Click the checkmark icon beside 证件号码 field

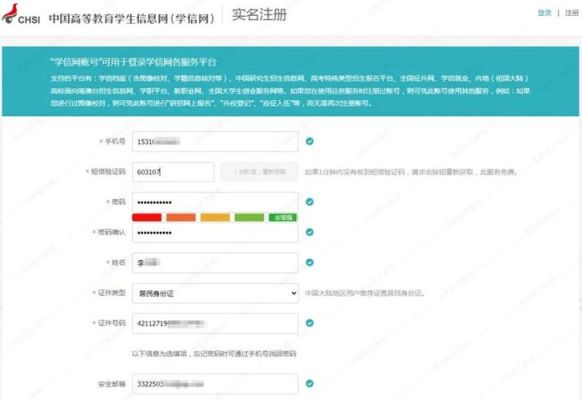pyautogui.click(x=310, y=323)
